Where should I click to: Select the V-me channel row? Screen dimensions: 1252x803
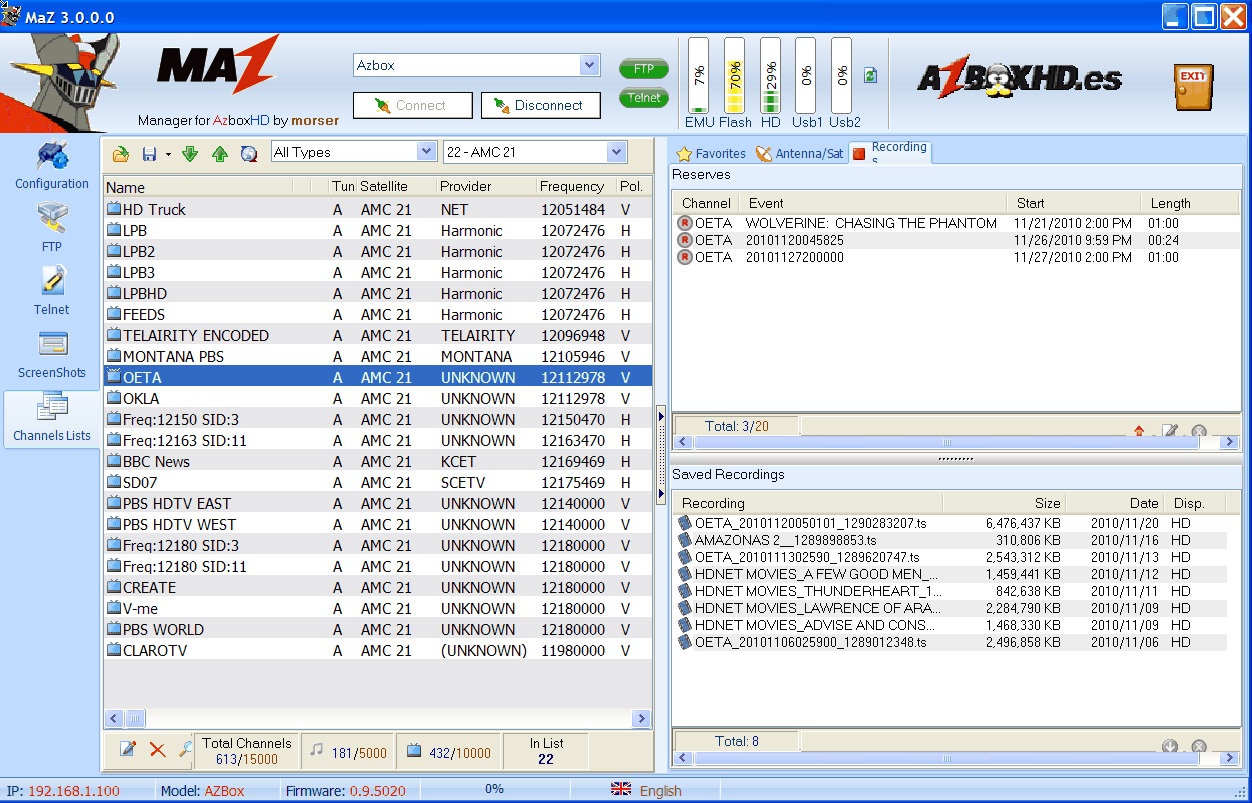(x=378, y=609)
